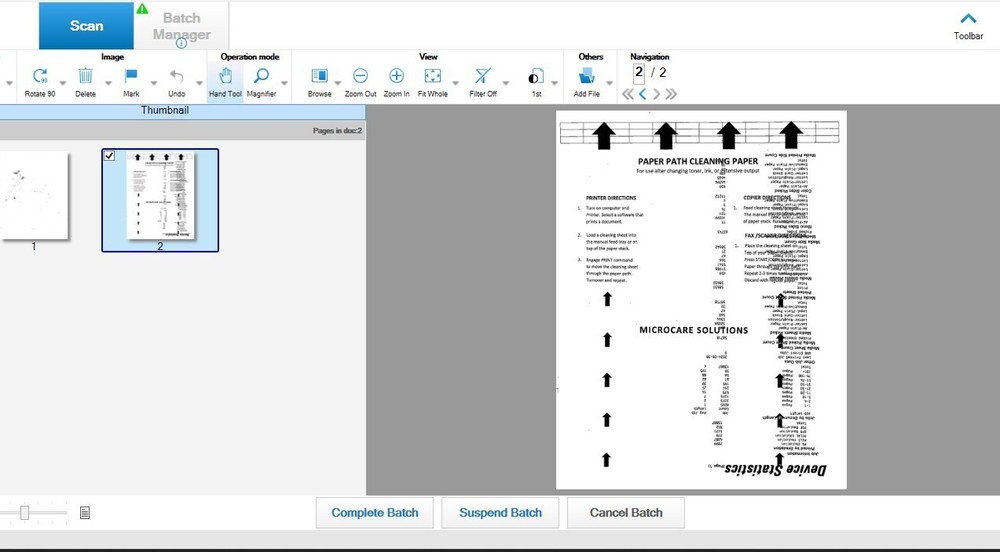Expand Rotate 90 dropdown arrow

tap(62, 84)
